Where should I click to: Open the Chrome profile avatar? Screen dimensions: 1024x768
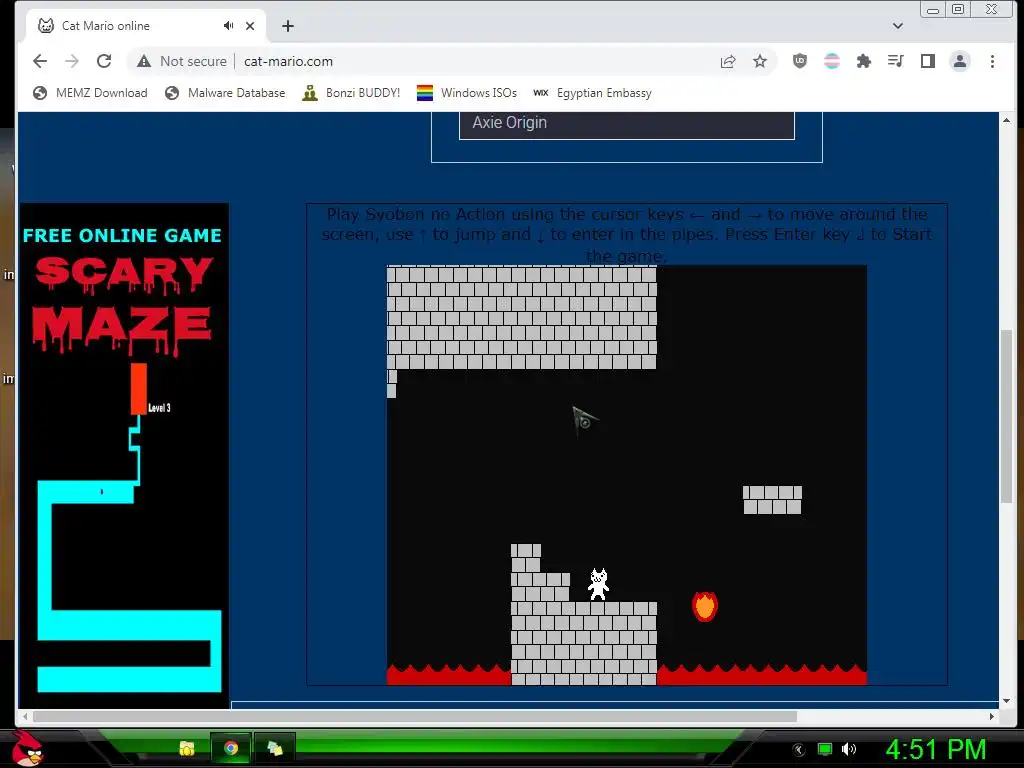tap(959, 61)
